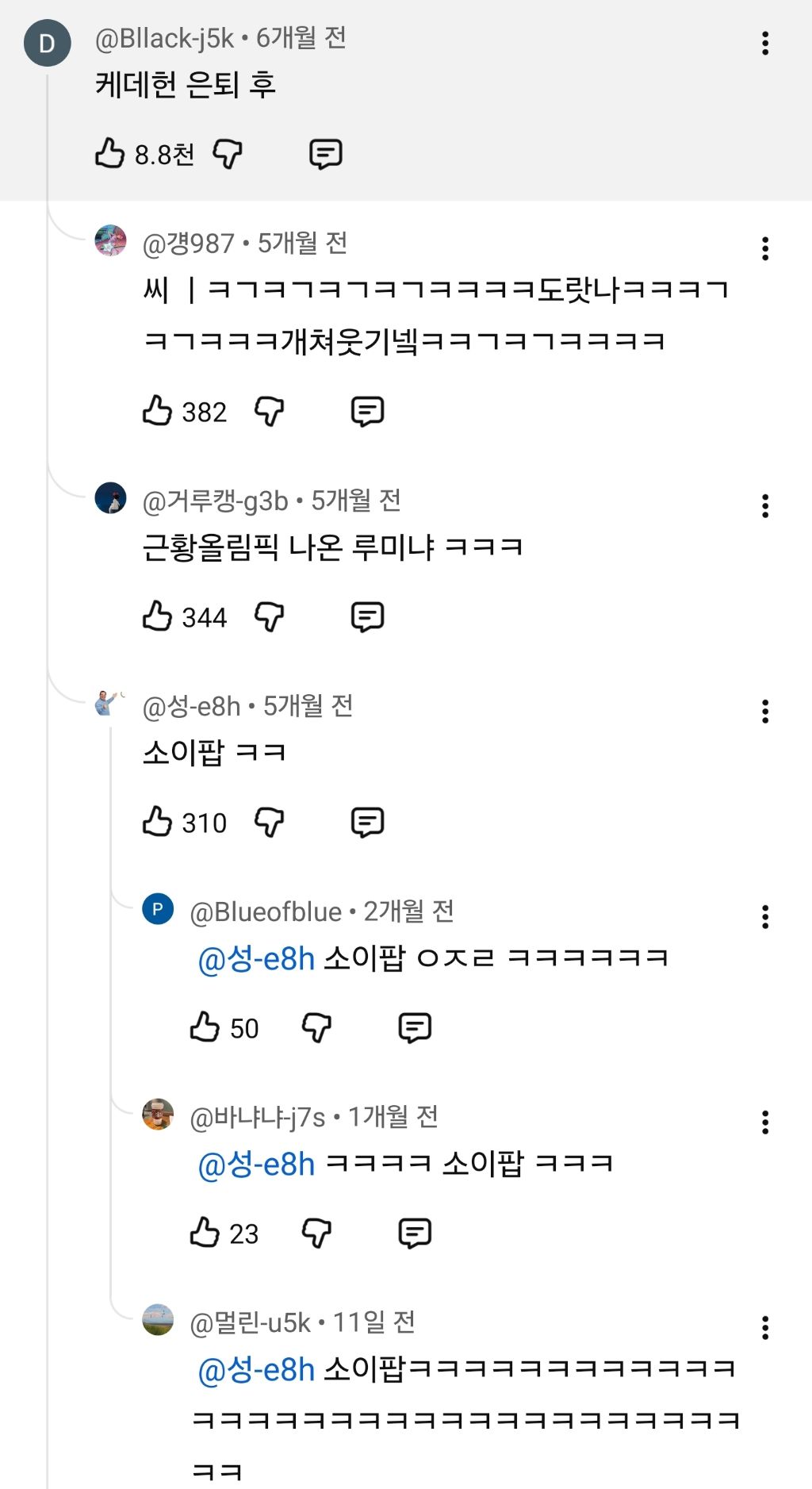Viewport: 812px width, 1489px height.
Task: Like the comment by @걩987
Action: (157, 411)
